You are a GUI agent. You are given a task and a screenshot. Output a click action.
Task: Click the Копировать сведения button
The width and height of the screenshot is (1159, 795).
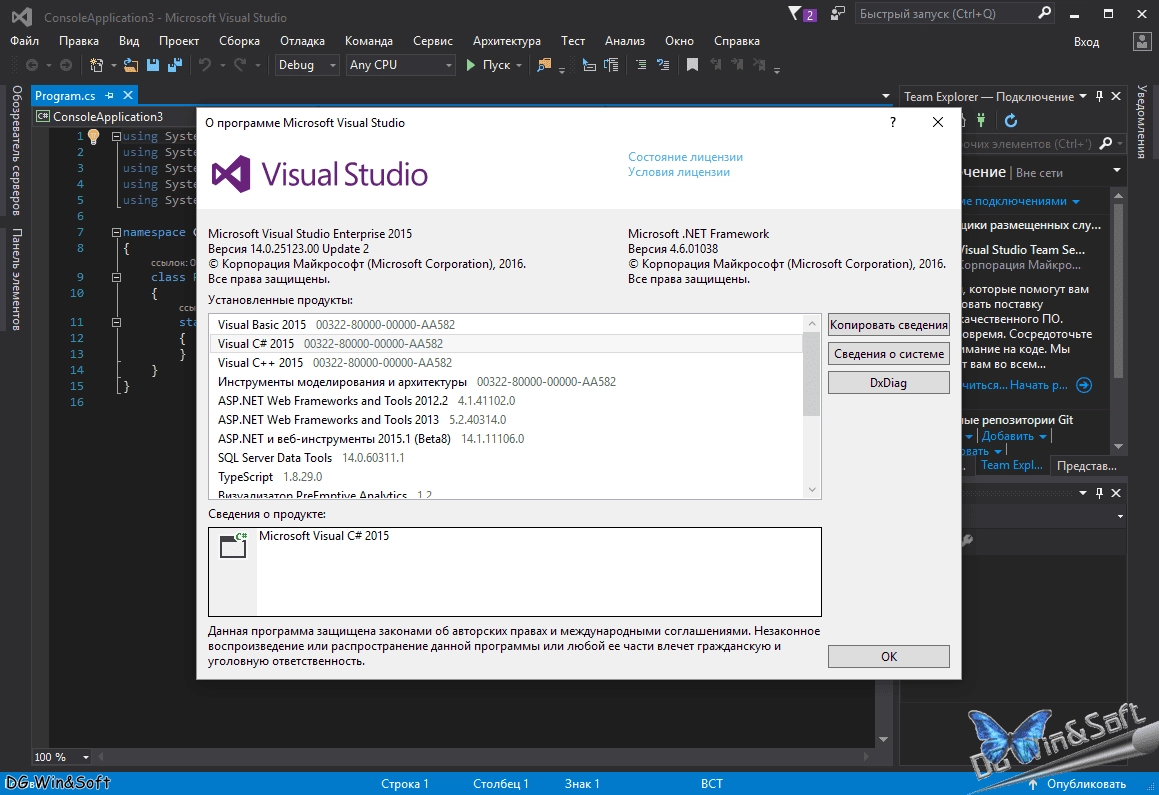[x=888, y=324]
